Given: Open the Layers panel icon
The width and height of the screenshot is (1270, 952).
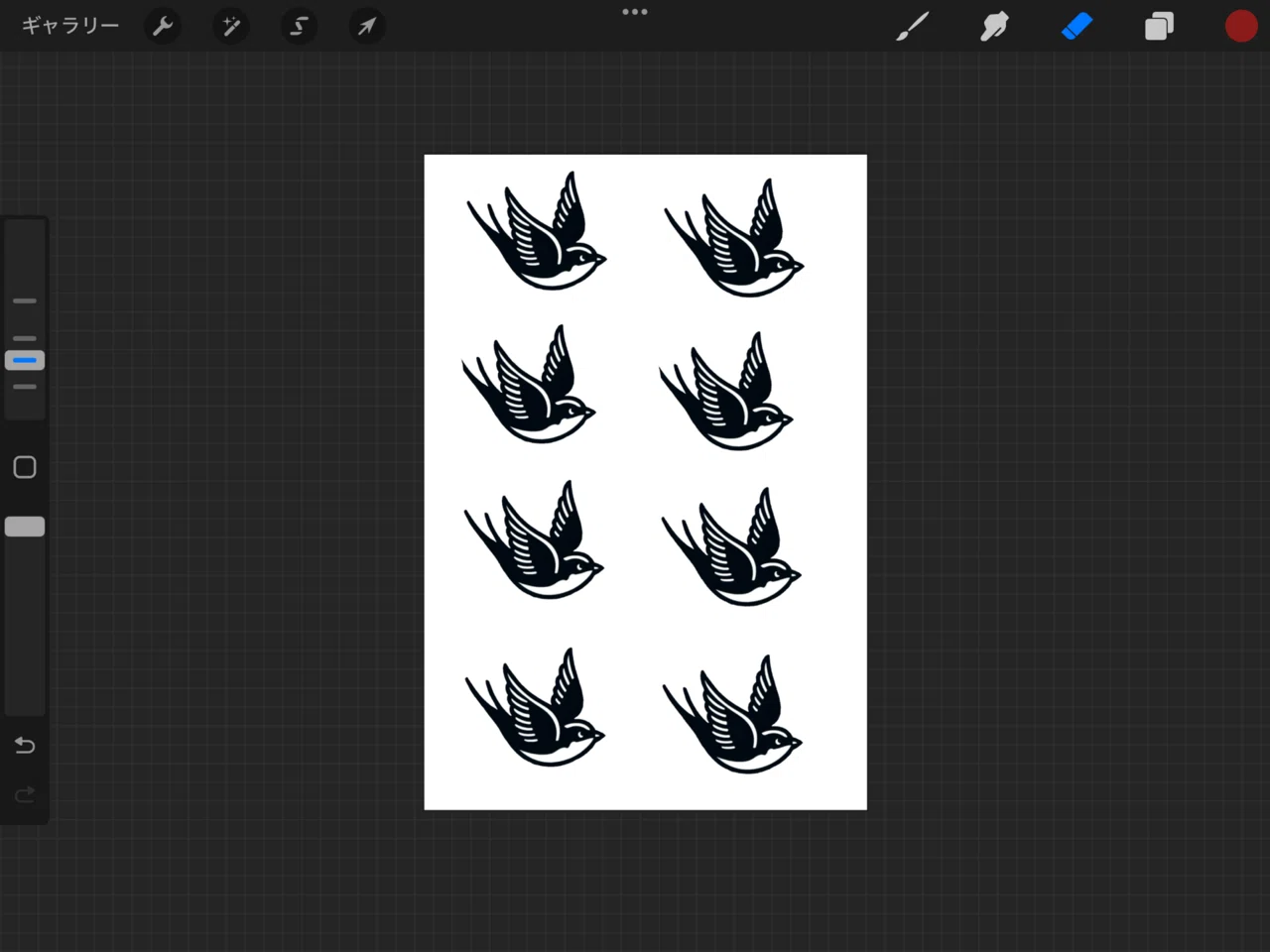Looking at the screenshot, I should pos(1159,27).
